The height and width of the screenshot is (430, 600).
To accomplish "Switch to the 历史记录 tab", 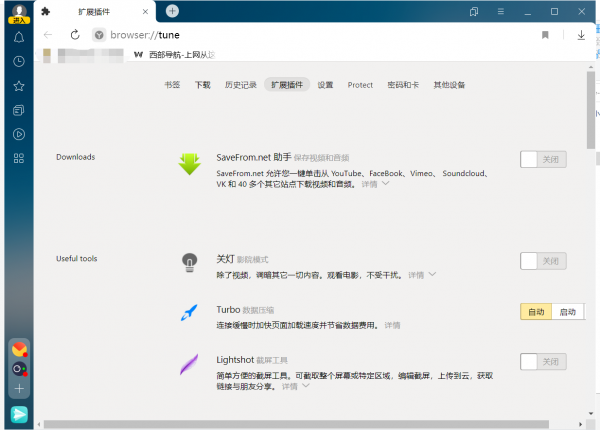I will (241, 85).
